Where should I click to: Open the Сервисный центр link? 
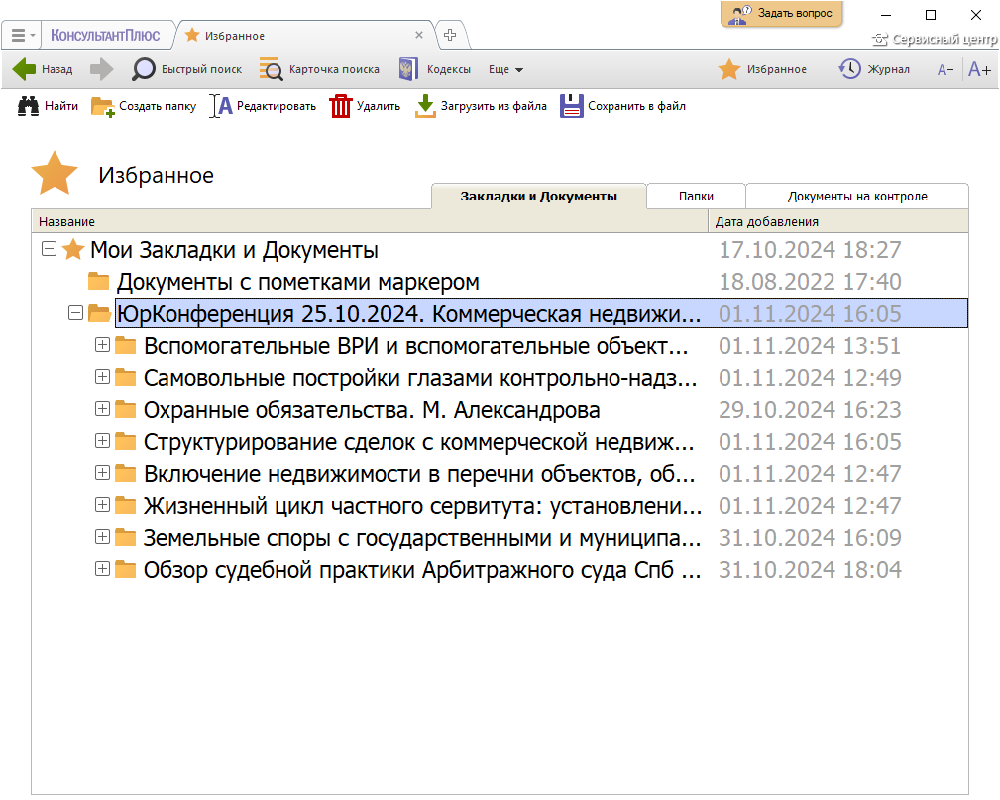(935, 40)
